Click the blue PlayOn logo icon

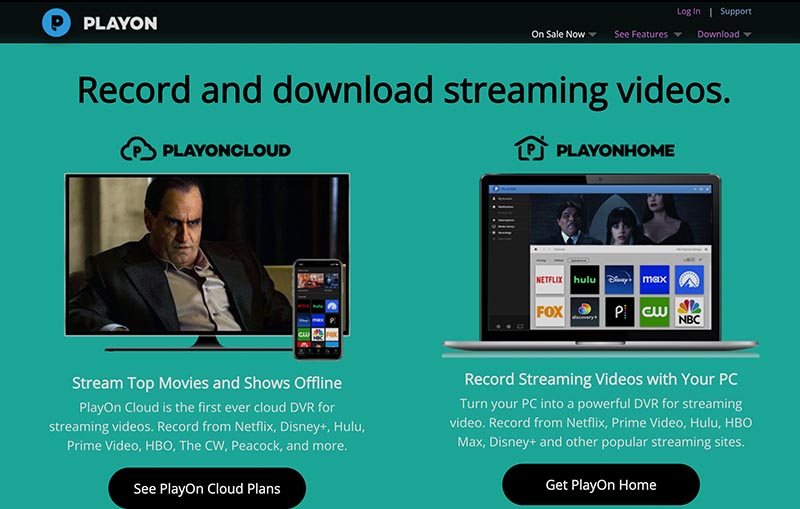pyautogui.click(x=56, y=23)
